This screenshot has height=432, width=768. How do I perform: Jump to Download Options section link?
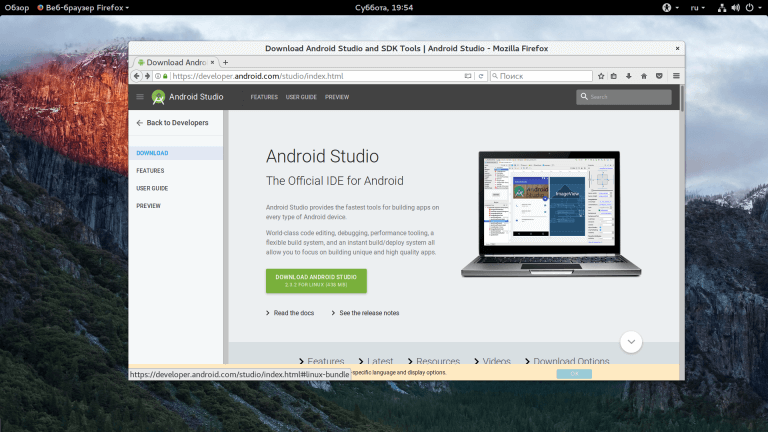[567, 360]
